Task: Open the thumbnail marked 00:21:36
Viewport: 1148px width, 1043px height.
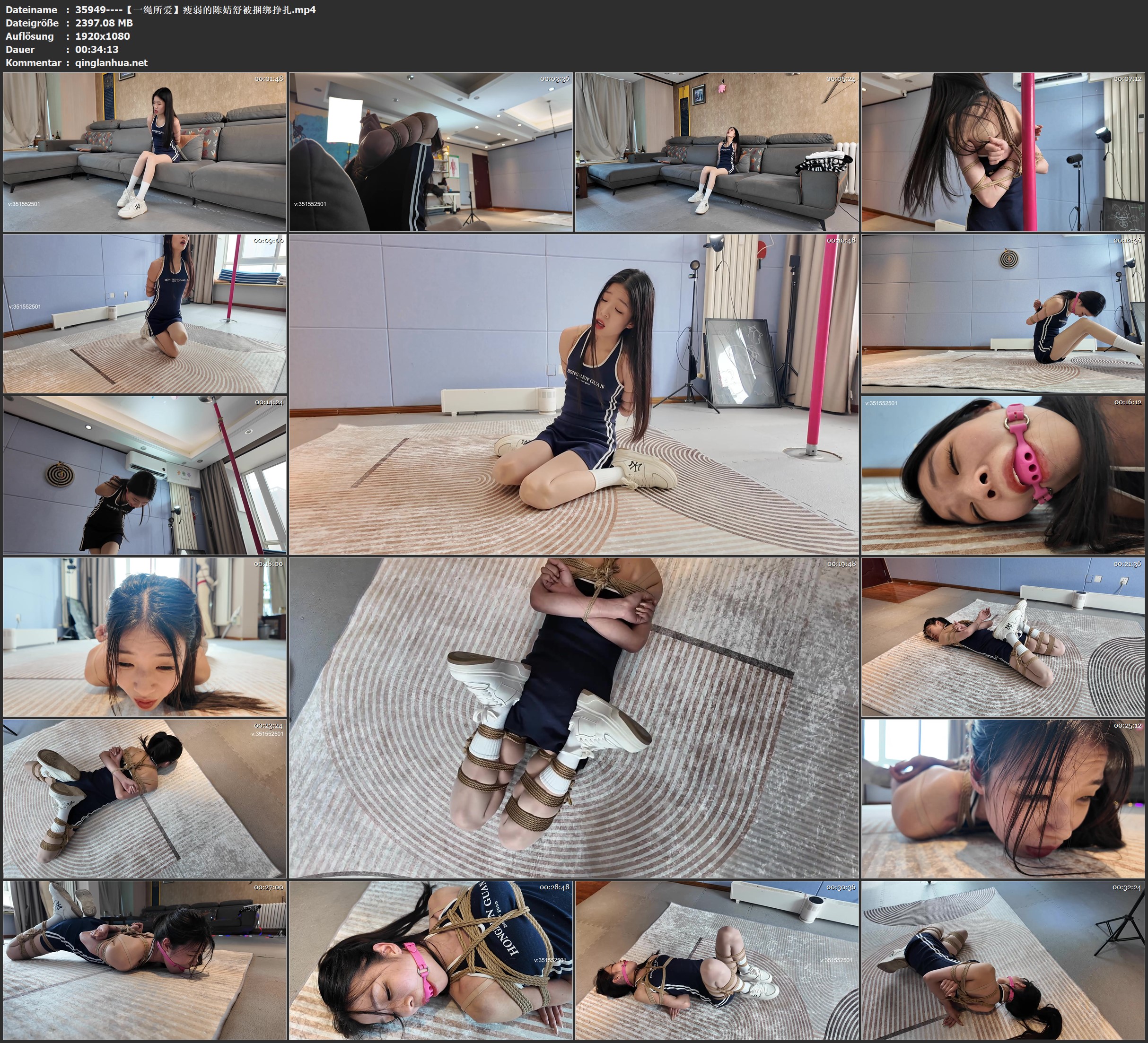Action: pyautogui.click(x=1002, y=637)
